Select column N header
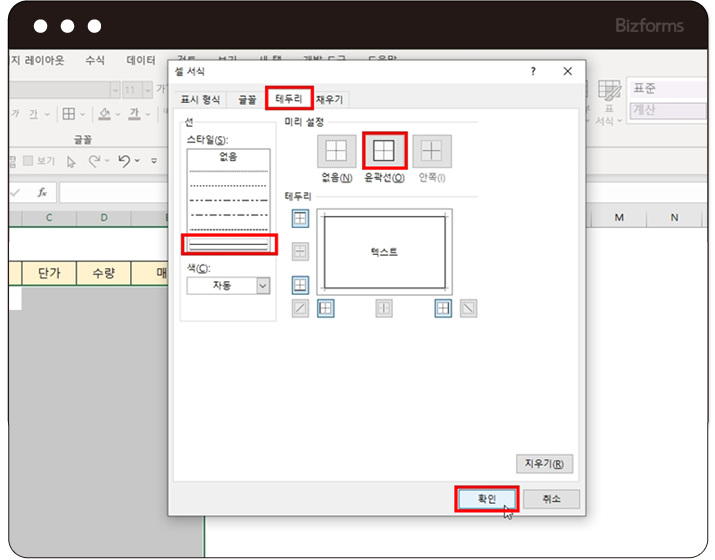Viewport: 715px width, 560px height. point(674,218)
